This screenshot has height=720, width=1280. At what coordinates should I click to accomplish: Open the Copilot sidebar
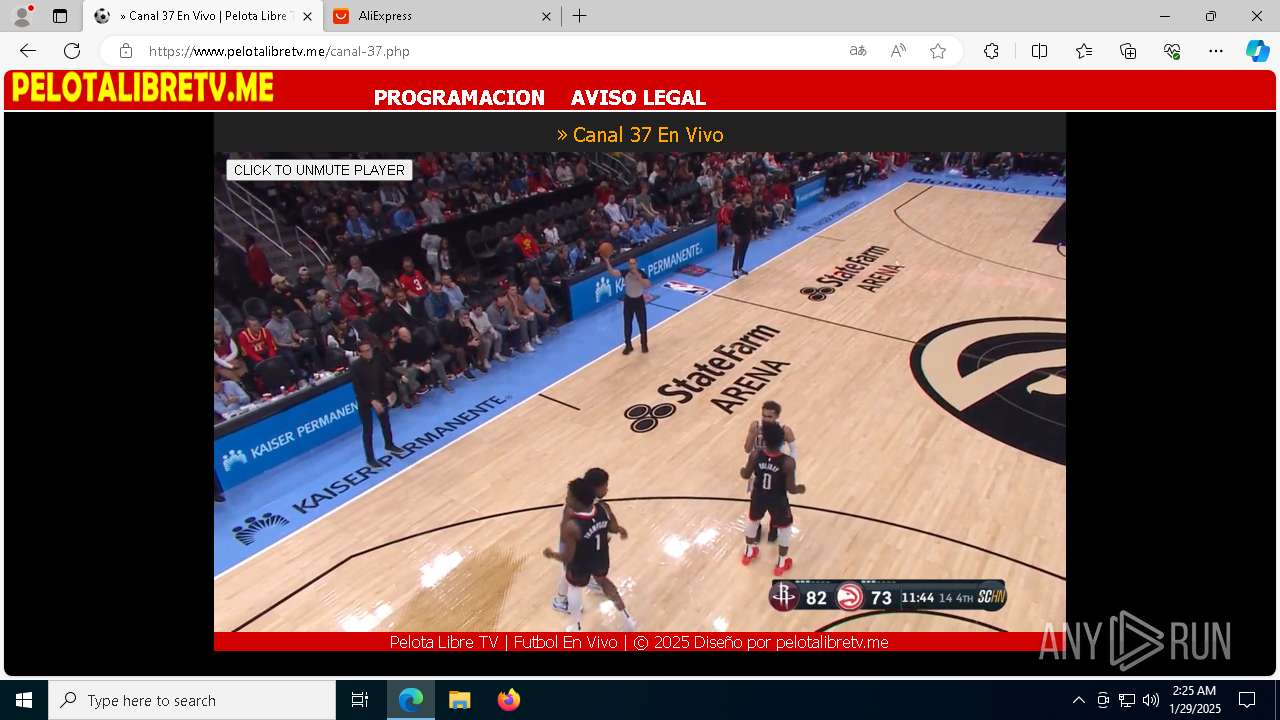point(1257,51)
